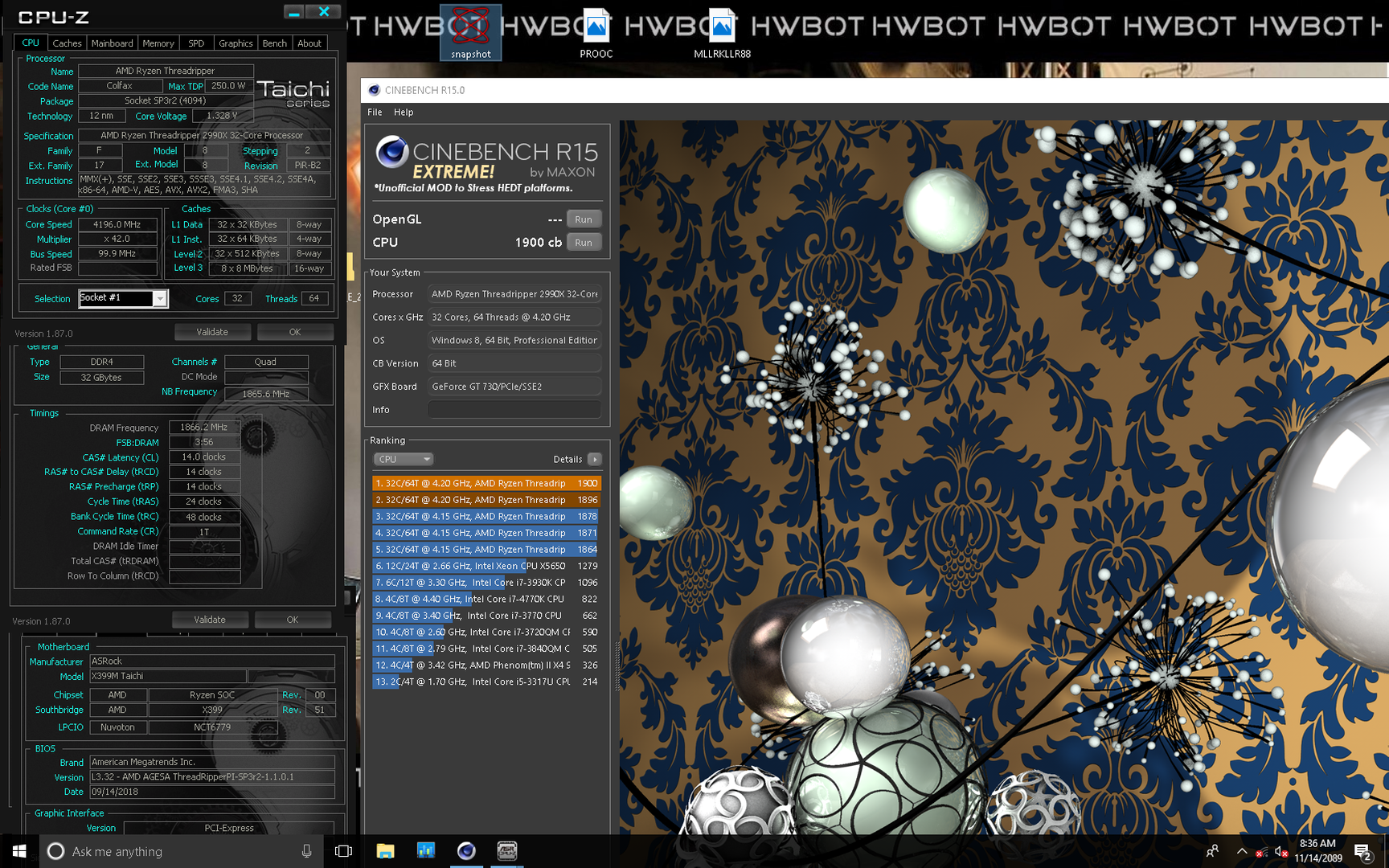Click the BIOS Version L3.32 field

pyautogui.click(x=211, y=777)
